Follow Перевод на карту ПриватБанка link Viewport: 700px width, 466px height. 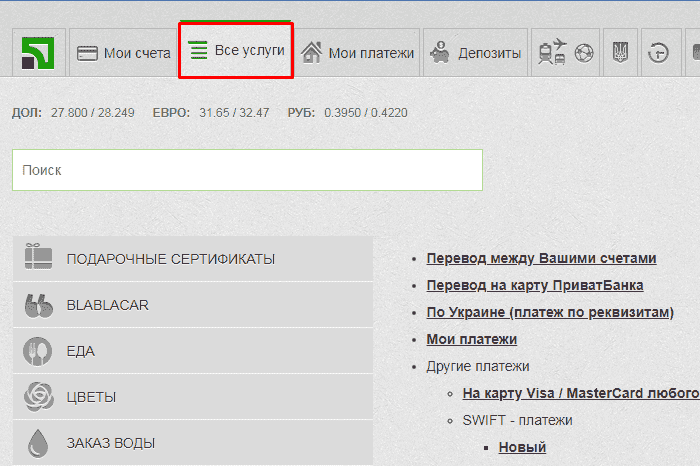[534, 285]
